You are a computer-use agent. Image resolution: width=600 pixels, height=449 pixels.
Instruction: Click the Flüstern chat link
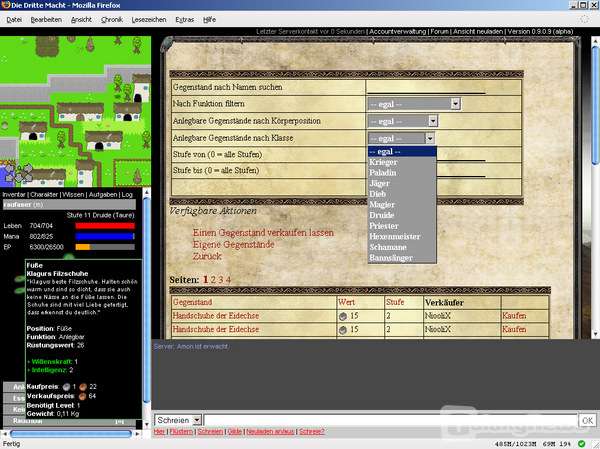pyautogui.click(x=181, y=432)
